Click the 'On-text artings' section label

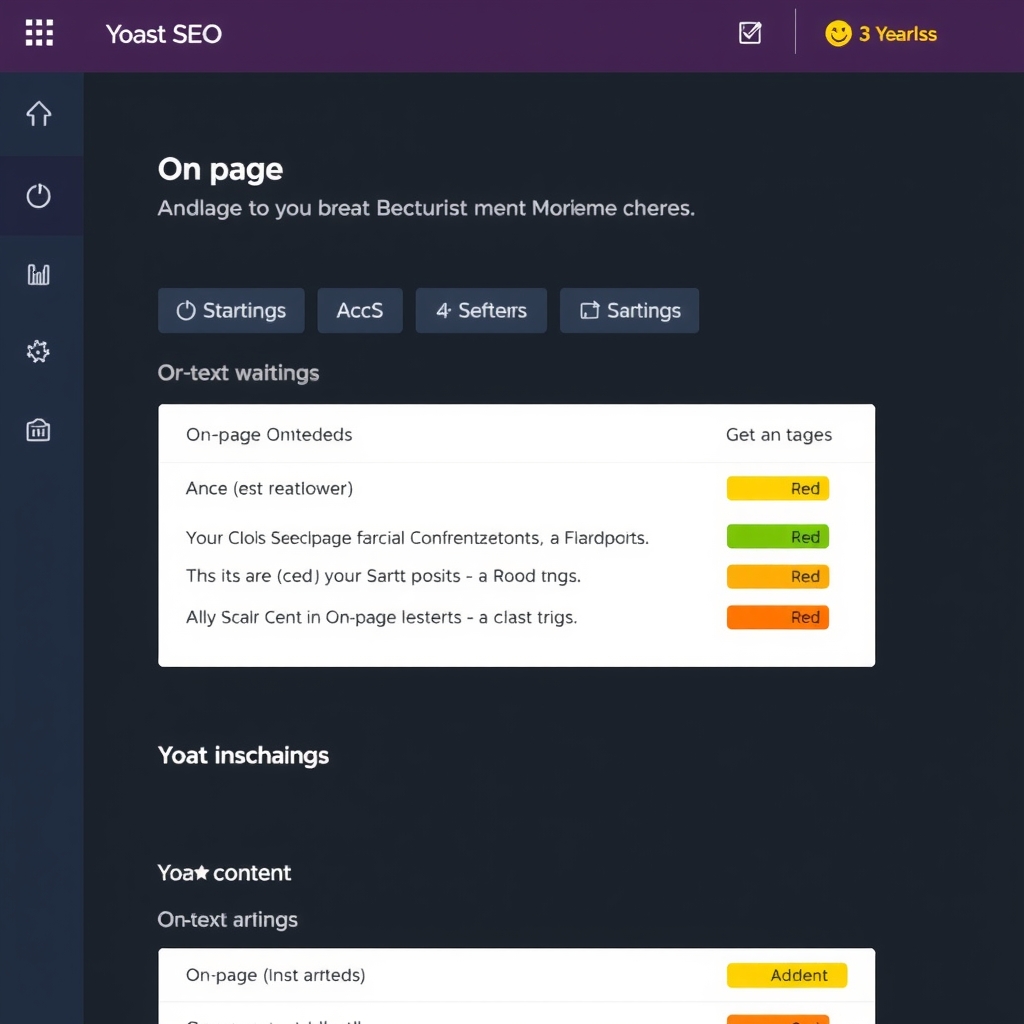point(227,920)
